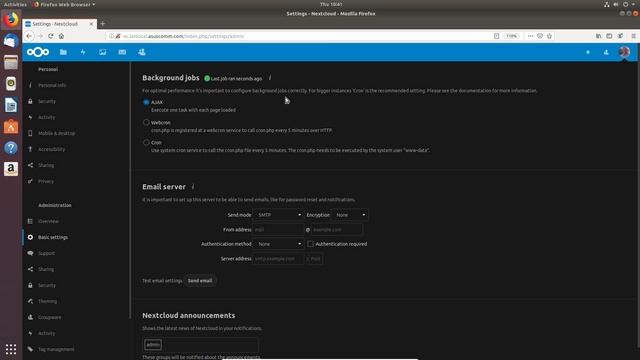Open Activities overview
This screenshot has width=640, height=360.
15,4
